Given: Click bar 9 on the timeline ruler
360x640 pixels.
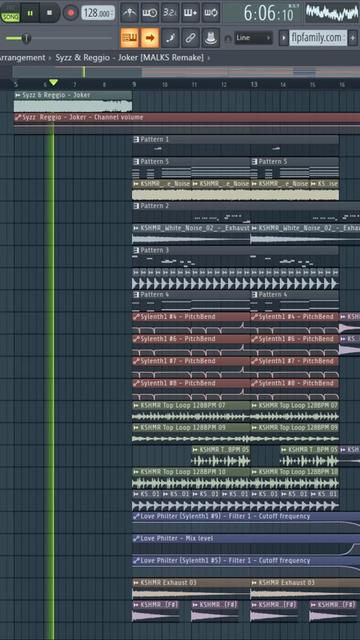Looking at the screenshot, I should [134, 84].
